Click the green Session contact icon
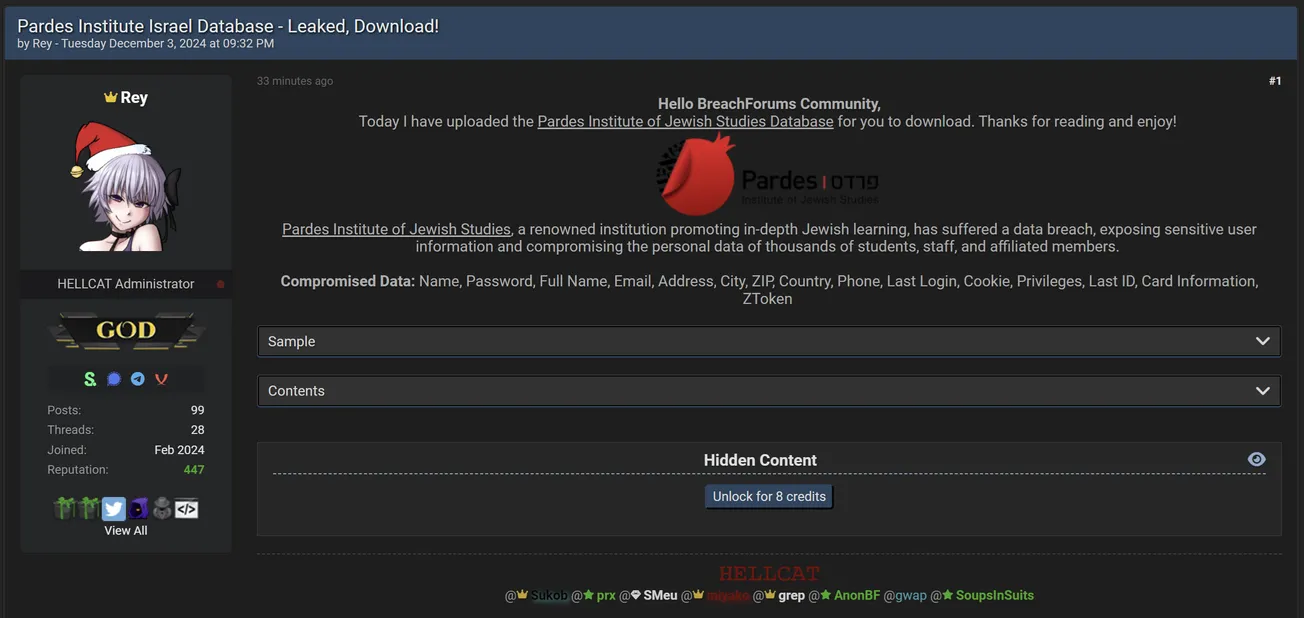The height and width of the screenshot is (618, 1304). 90,379
